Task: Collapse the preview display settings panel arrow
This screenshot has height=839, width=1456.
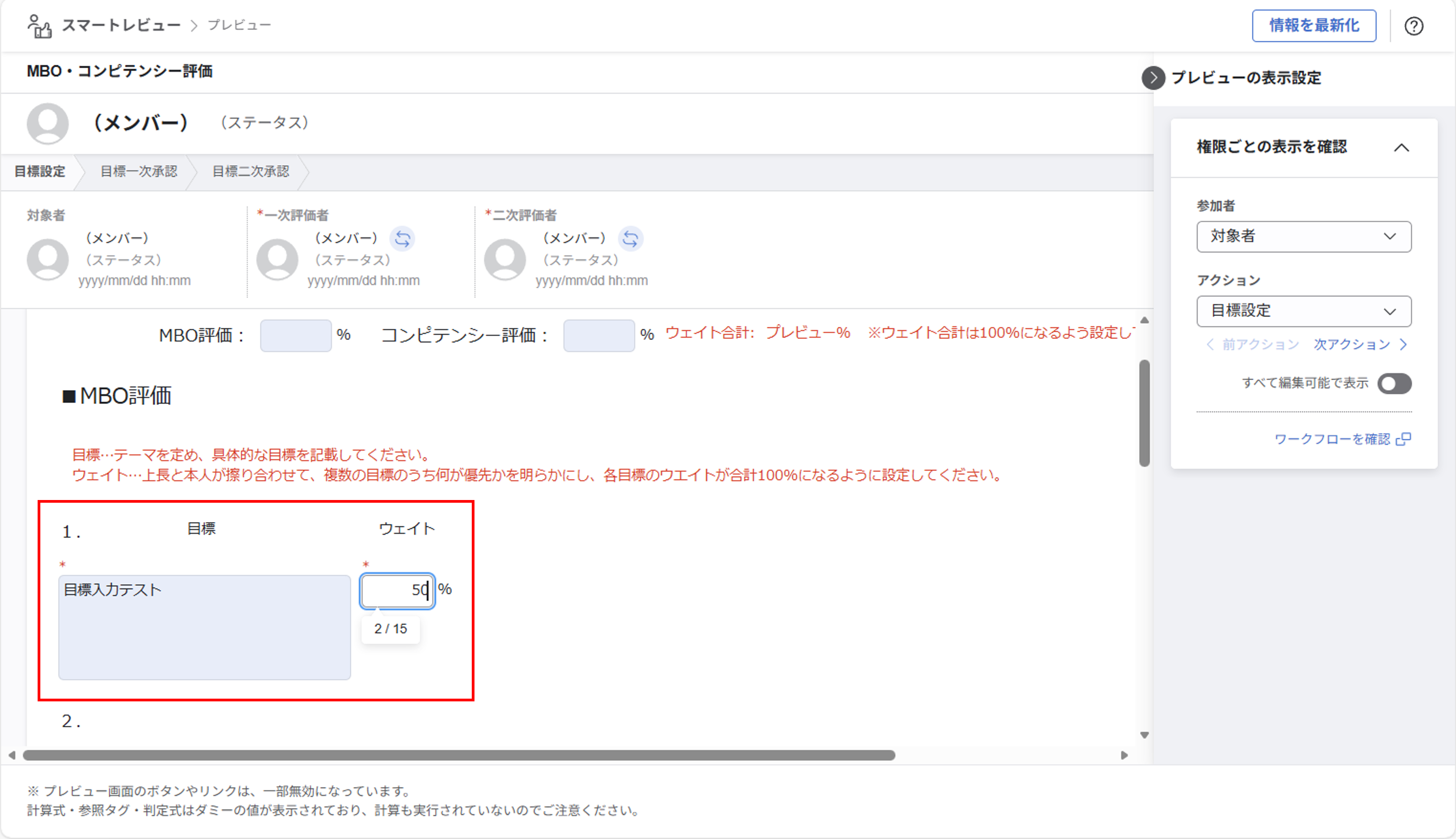Action: click(x=1153, y=78)
